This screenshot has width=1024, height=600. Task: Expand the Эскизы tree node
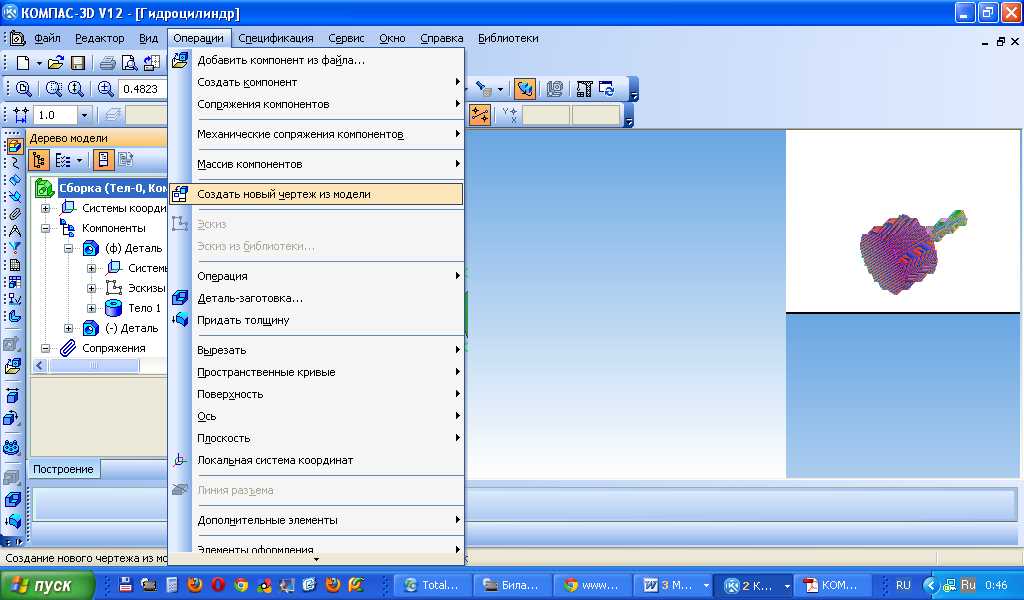point(91,288)
